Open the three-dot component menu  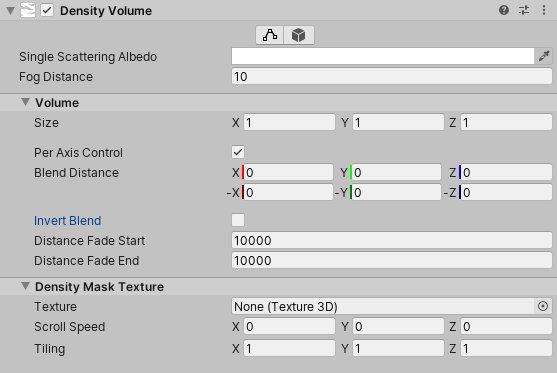tap(544, 10)
